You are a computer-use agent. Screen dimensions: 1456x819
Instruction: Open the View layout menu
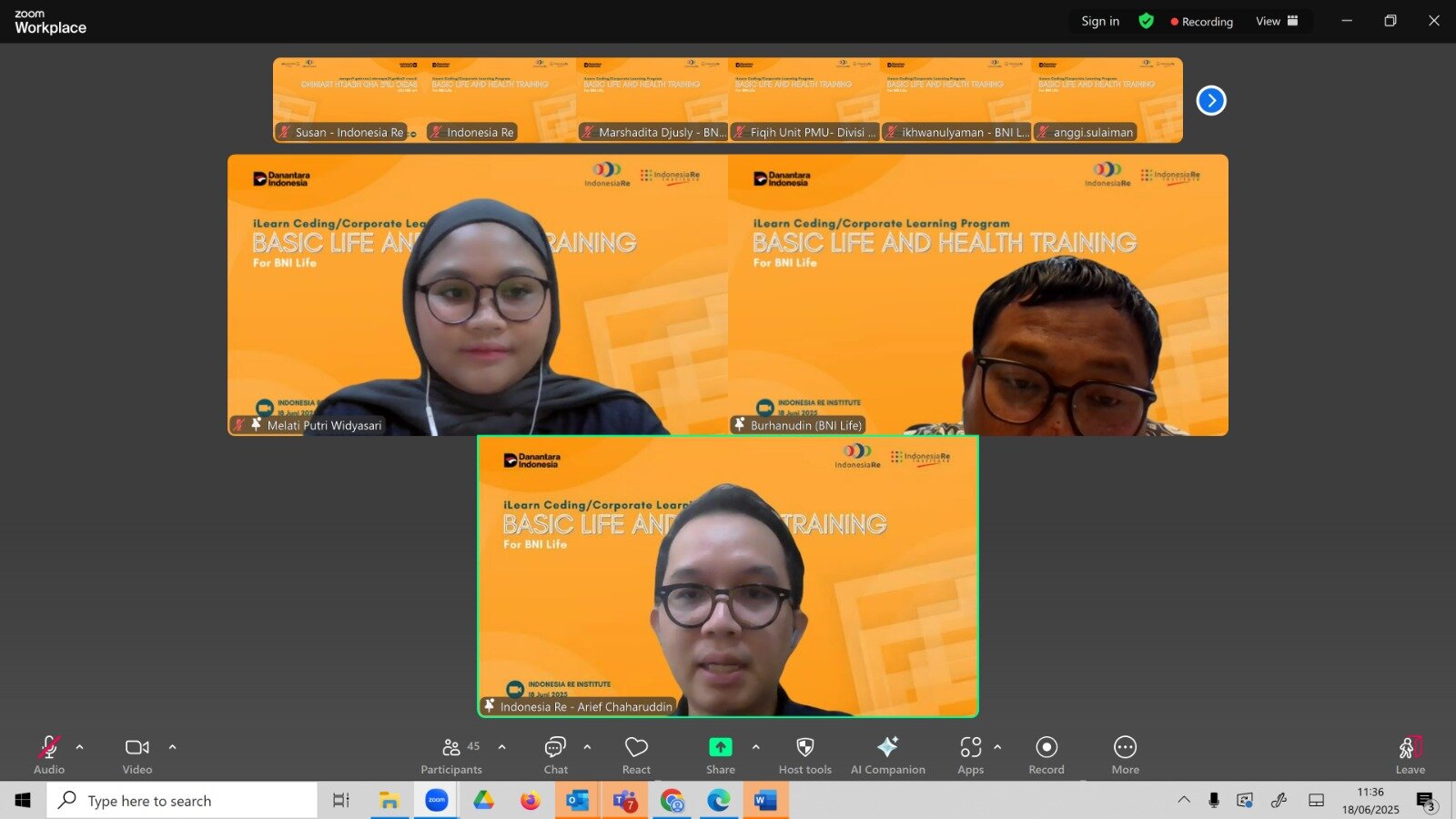point(1277,21)
